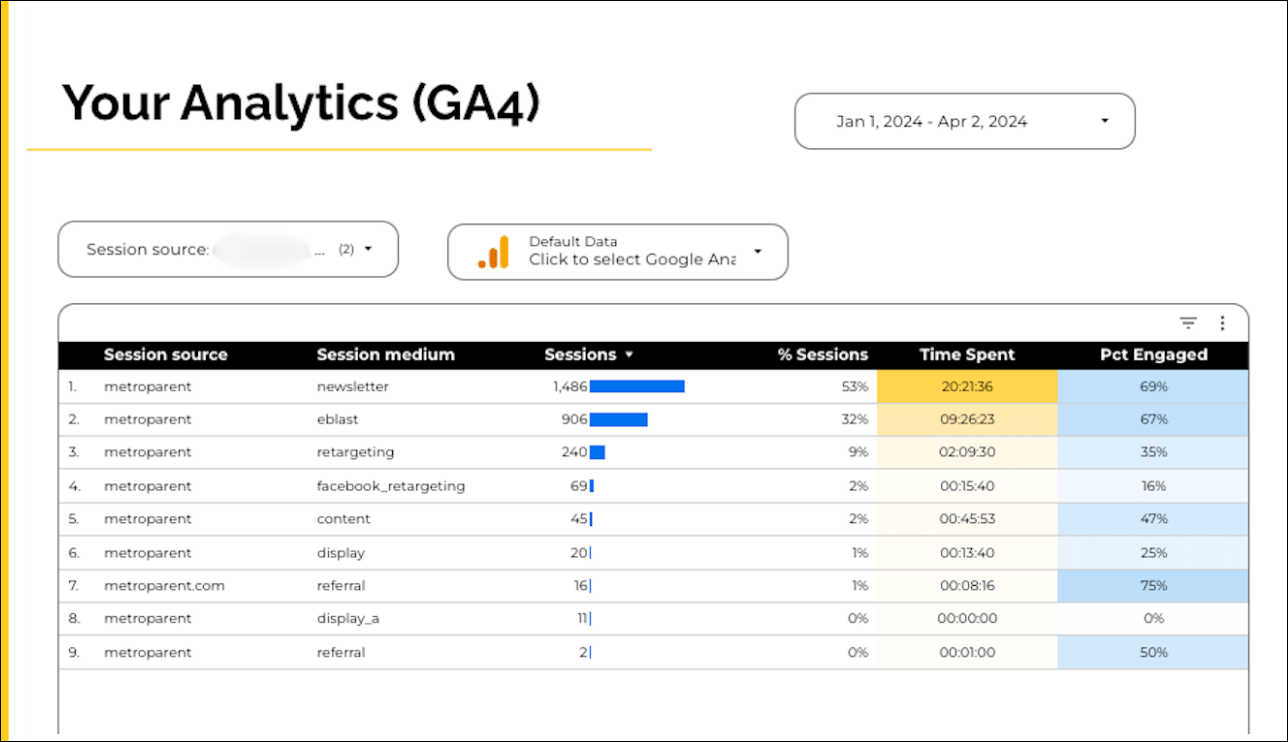1288x742 pixels.
Task: Sort table by Pct Engaged header
Action: pyautogui.click(x=1154, y=354)
